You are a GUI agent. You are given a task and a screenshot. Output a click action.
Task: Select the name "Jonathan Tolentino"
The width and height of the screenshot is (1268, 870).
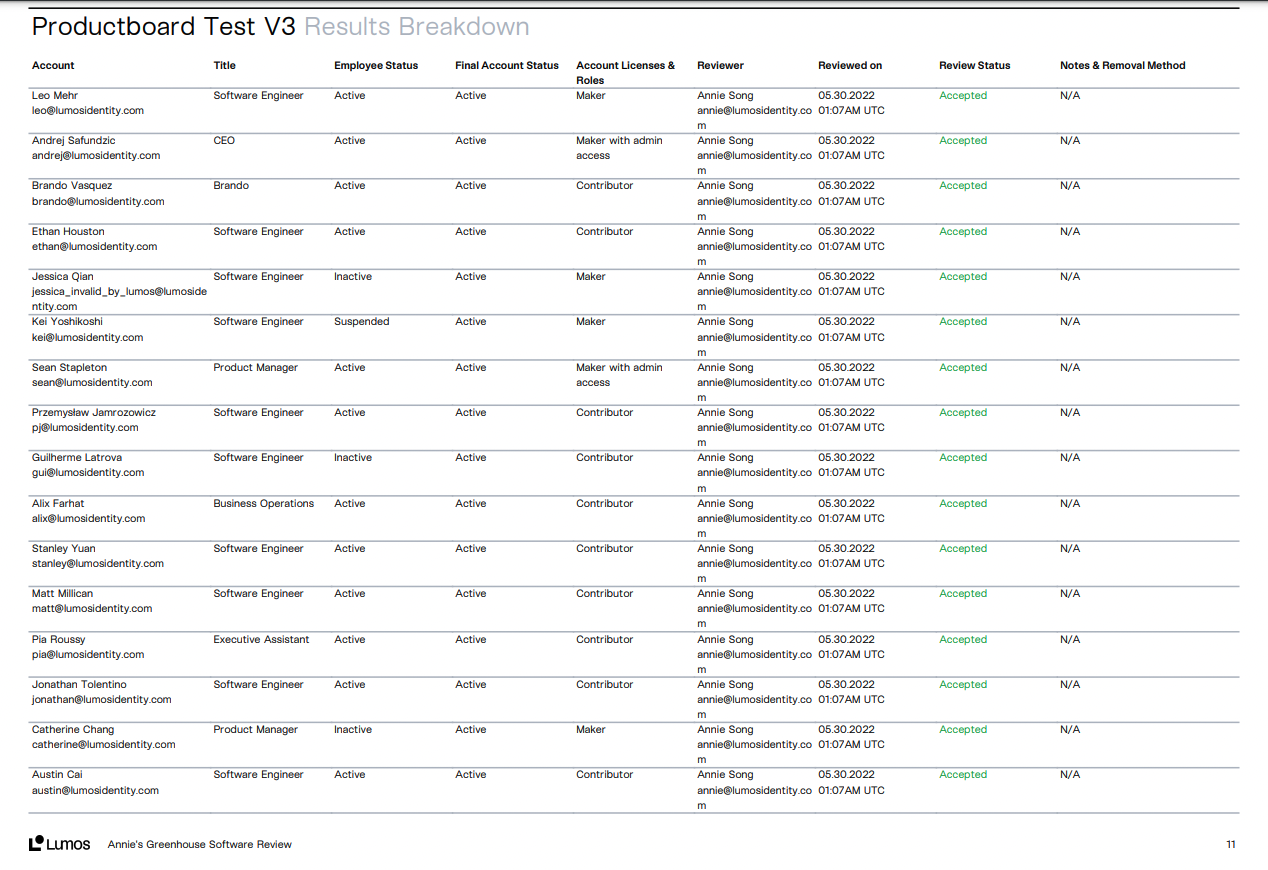pos(80,685)
